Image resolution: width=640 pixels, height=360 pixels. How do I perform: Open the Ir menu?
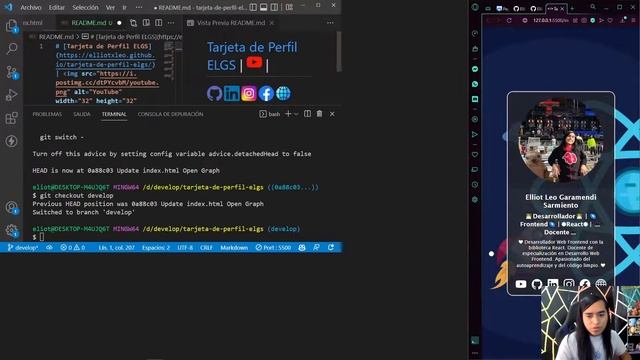tap(124, 7)
